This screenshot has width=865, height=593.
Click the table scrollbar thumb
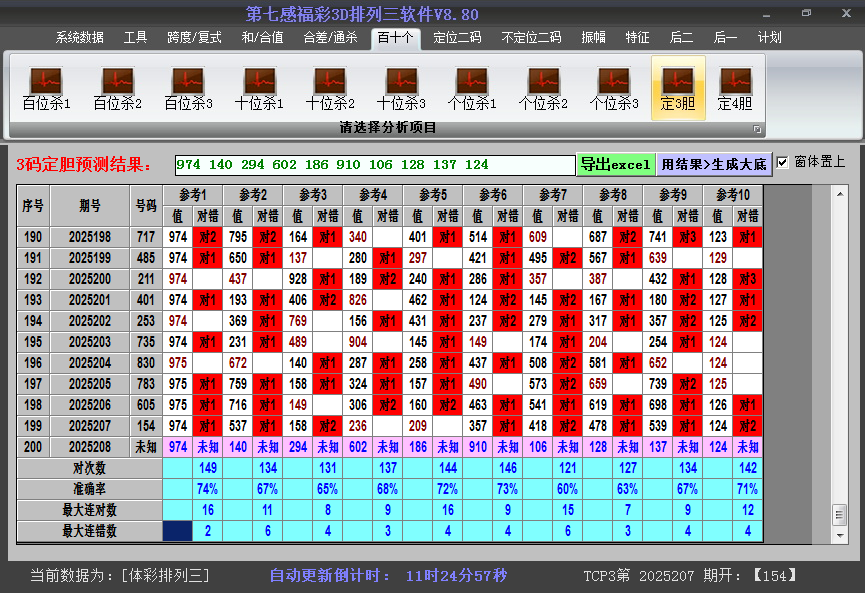pyautogui.click(x=840, y=515)
